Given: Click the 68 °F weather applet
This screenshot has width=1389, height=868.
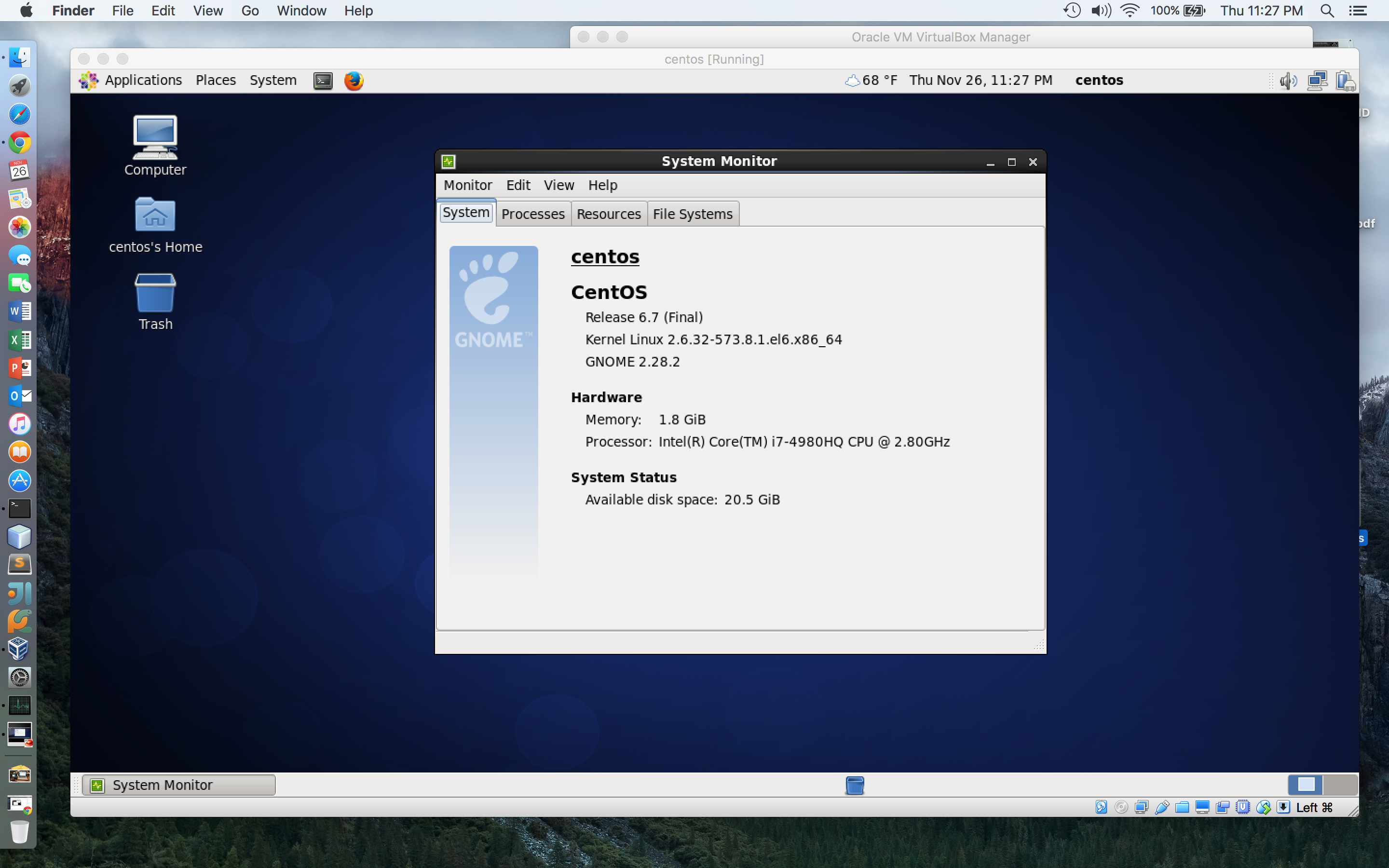Looking at the screenshot, I should click(871, 81).
